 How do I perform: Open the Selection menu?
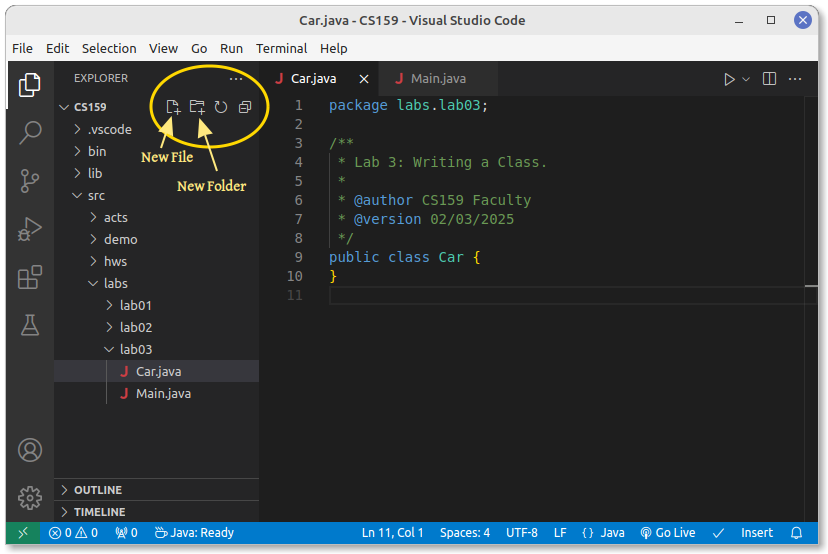coord(109,49)
